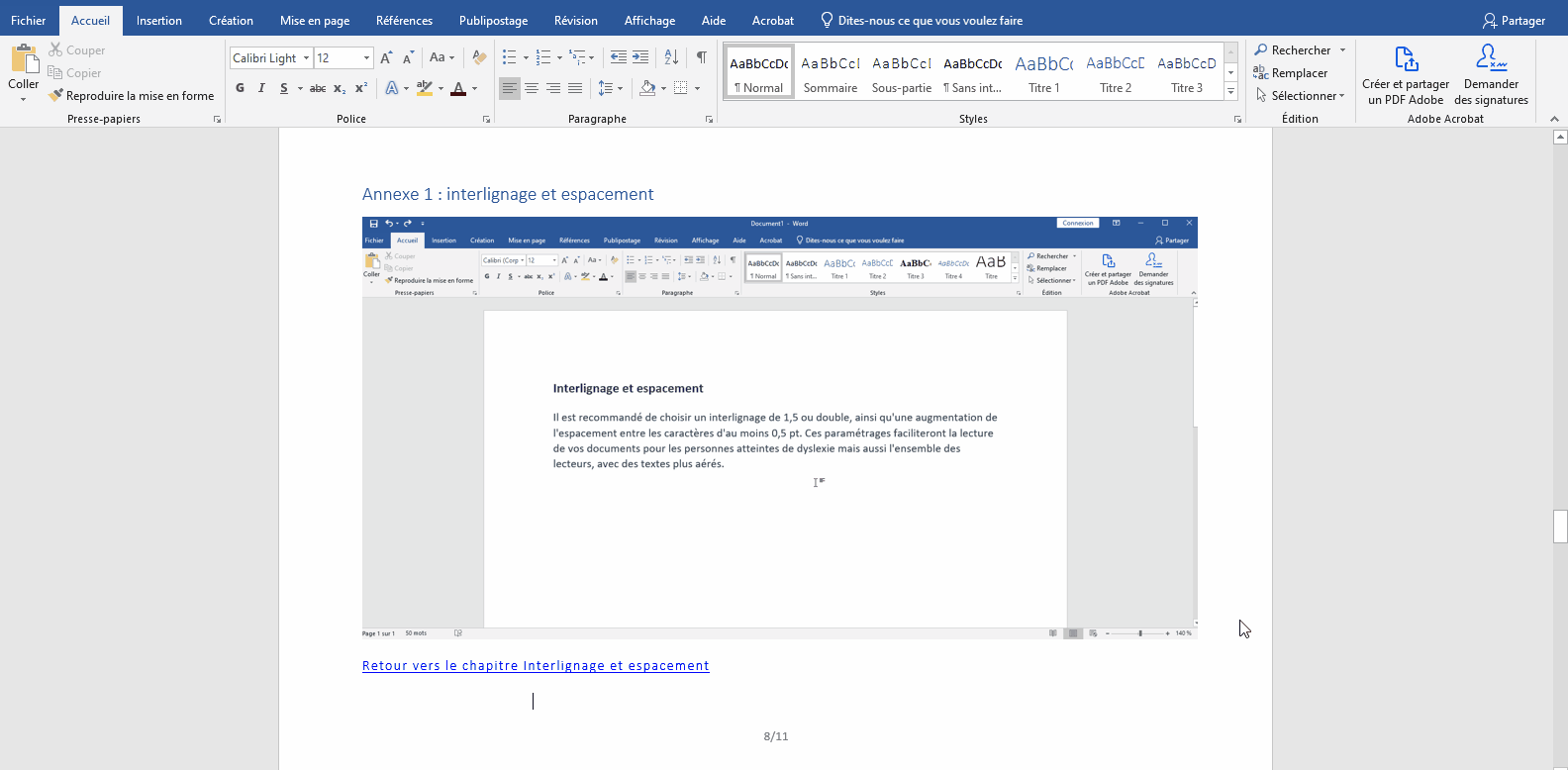Apply text highlight color
The width and height of the screenshot is (1568, 770).
coord(425,88)
